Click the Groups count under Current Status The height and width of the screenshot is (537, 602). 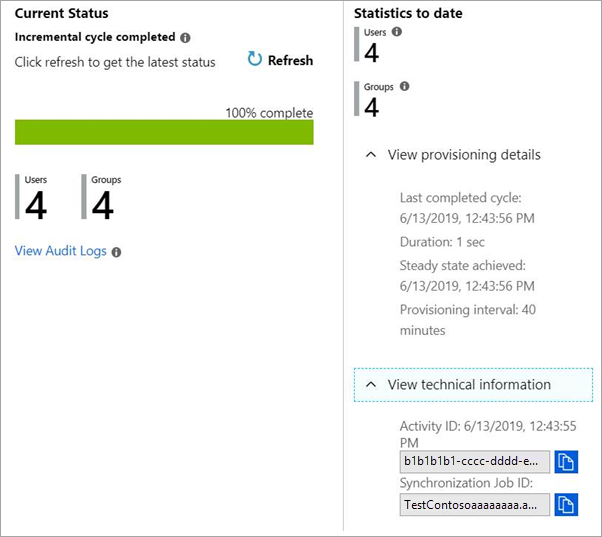103,205
